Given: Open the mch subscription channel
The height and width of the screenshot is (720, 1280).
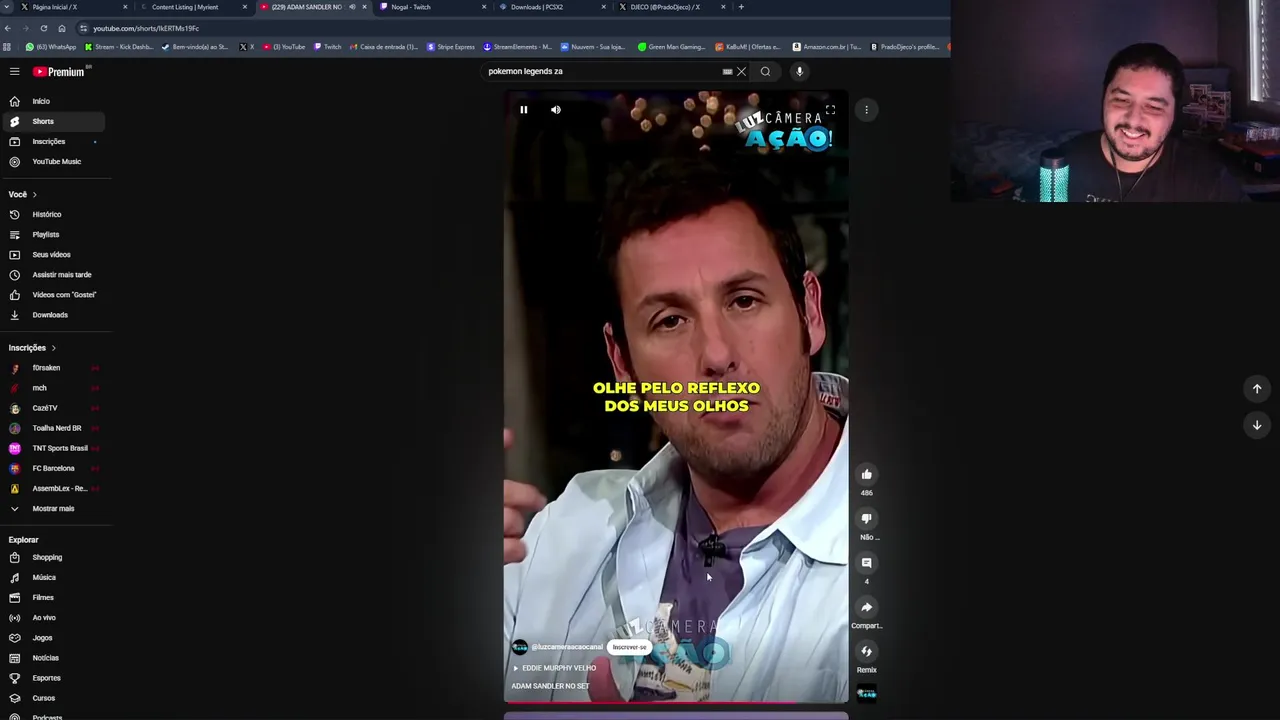Looking at the screenshot, I should 52,387.
